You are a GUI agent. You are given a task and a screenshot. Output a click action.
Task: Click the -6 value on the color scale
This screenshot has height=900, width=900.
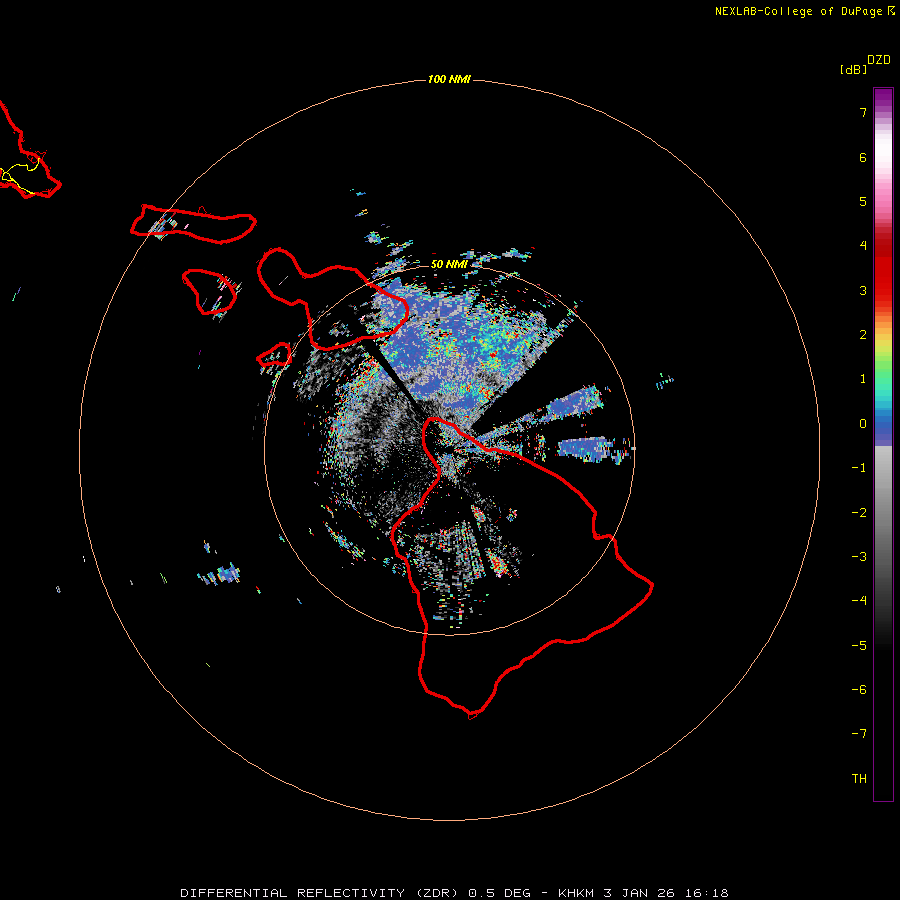tap(859, 690)
